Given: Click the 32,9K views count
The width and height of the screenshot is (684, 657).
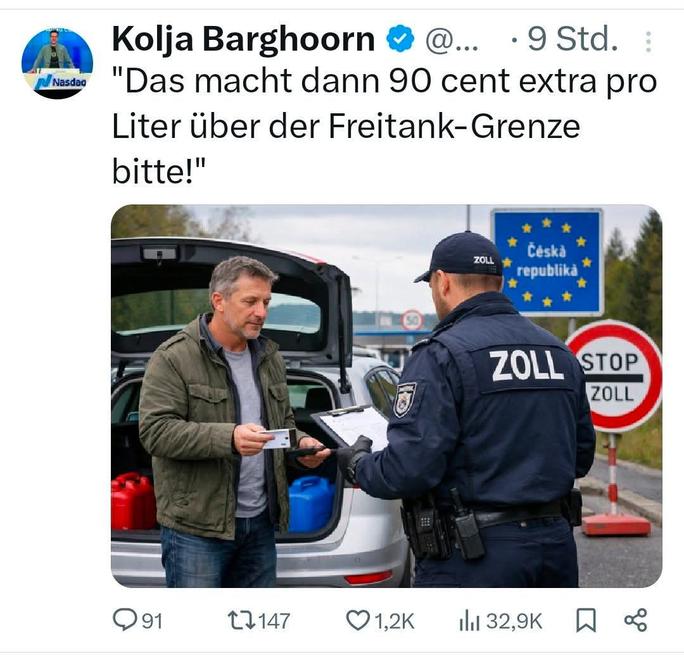Looking at the screenshot, I should (514, 621).
